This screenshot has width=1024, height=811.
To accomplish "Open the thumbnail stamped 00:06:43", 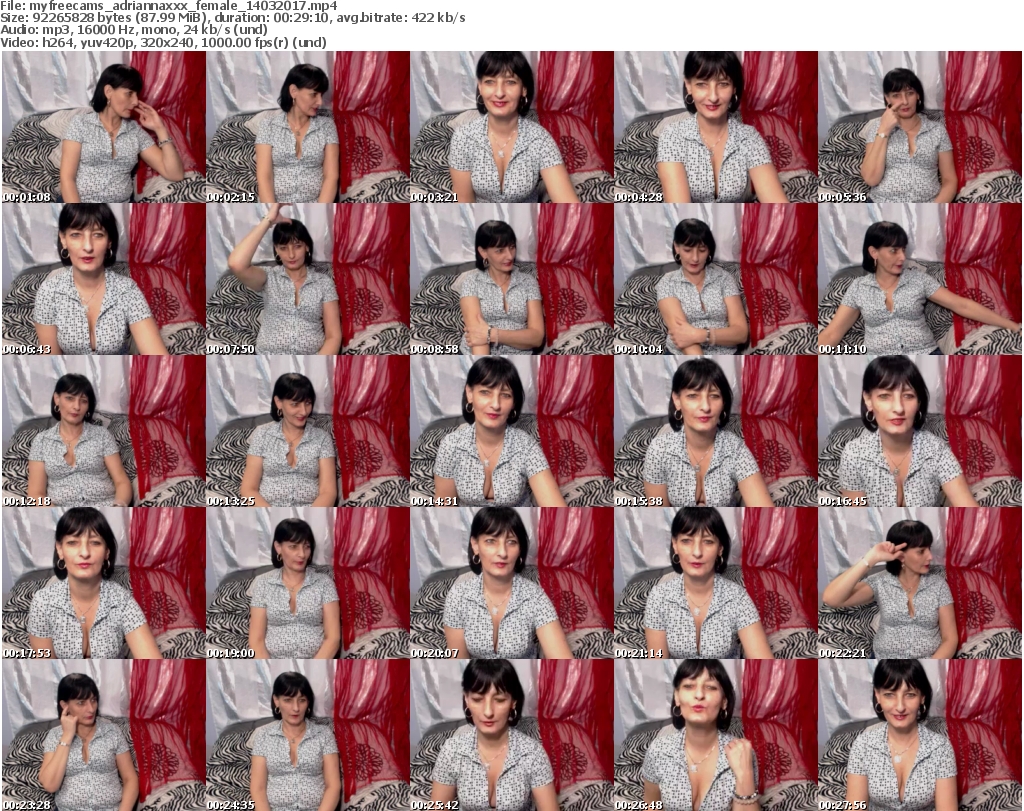I will coord(104,279).
